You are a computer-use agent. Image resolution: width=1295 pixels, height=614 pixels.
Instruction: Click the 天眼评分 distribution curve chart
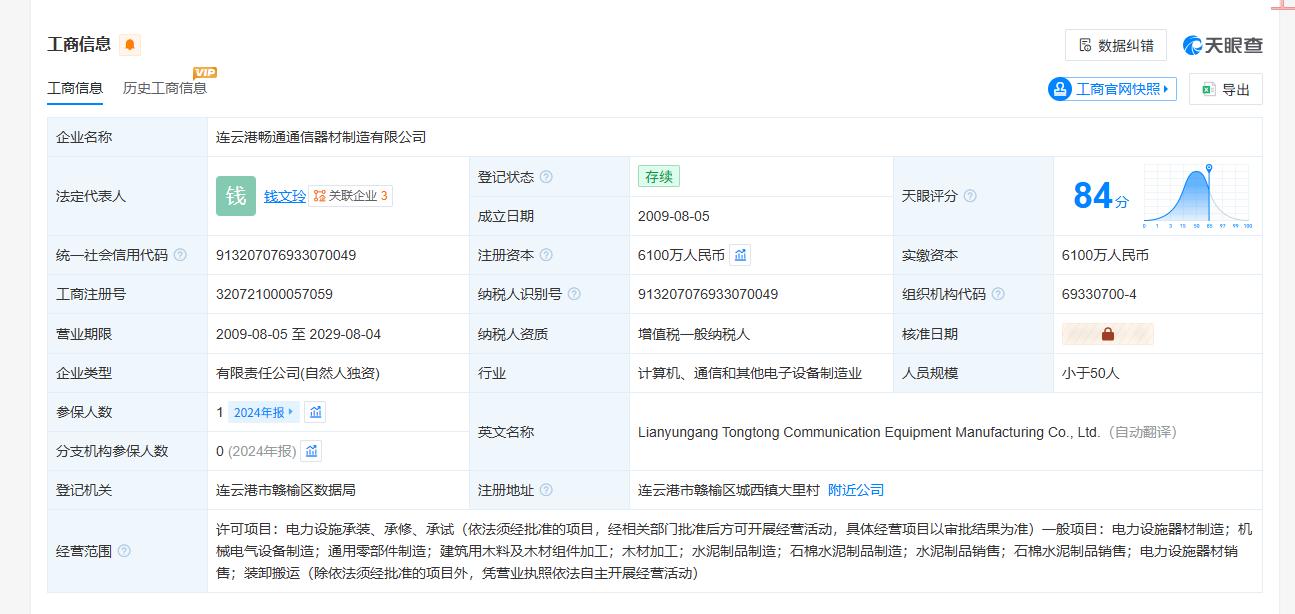tap(1197, 196)
